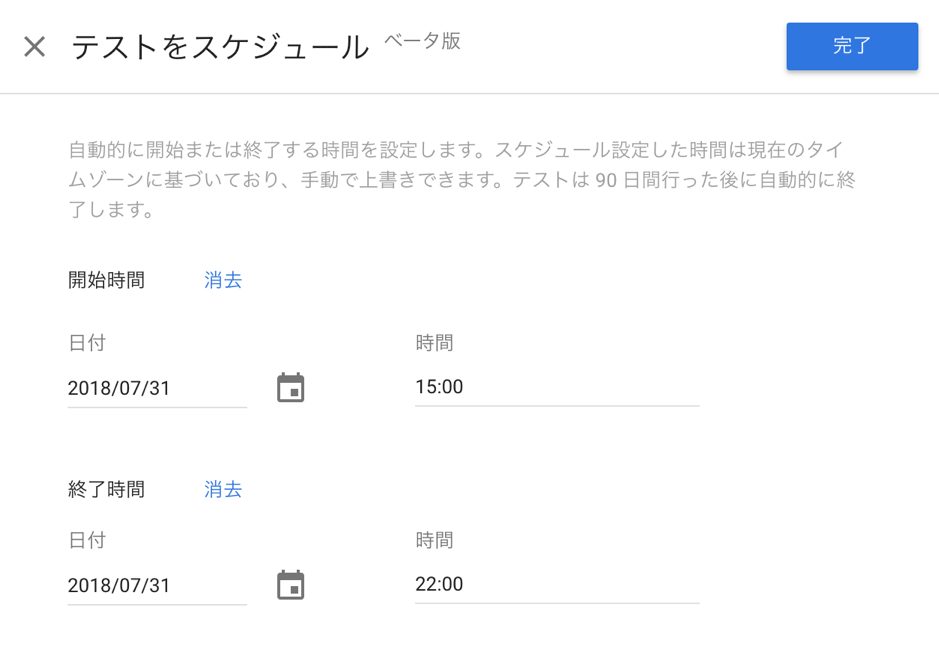Click the 開始時間 section label
Screen dimensions: 939x656
106,280
